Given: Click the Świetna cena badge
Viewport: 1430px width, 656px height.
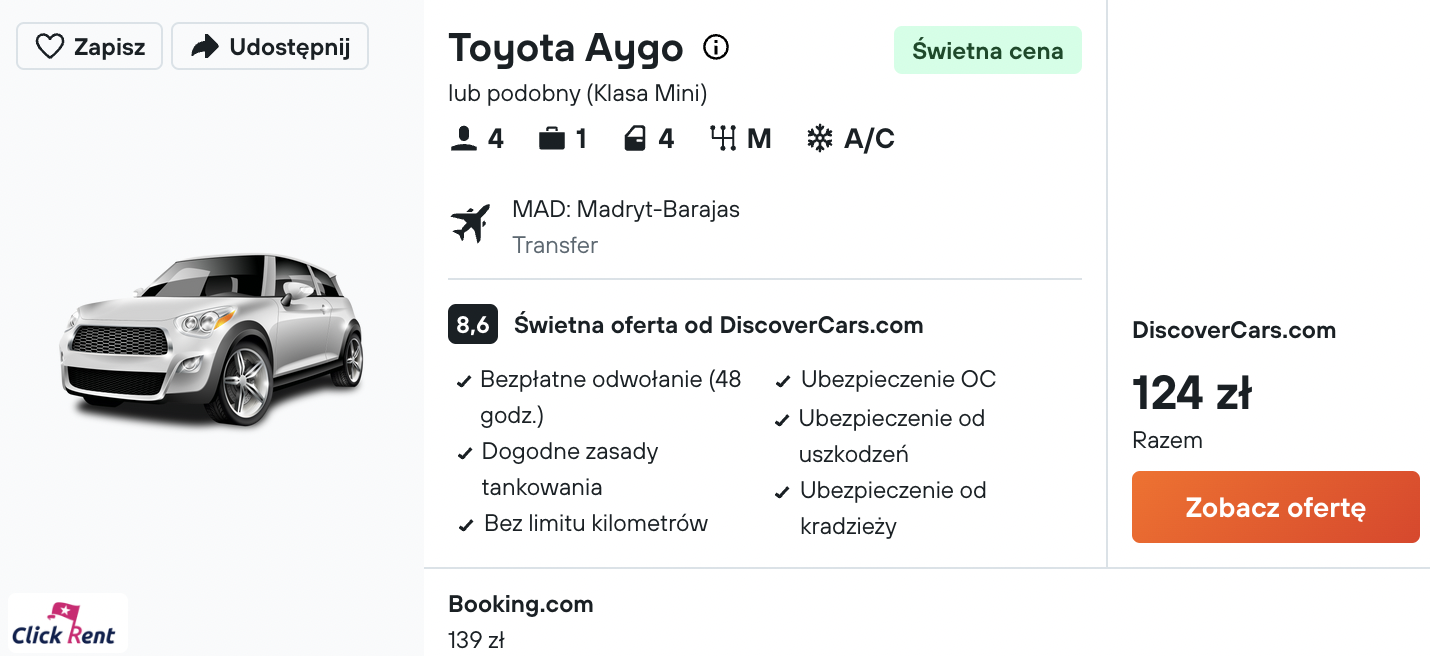Looking at the screenshot, I should click(988, 50).
